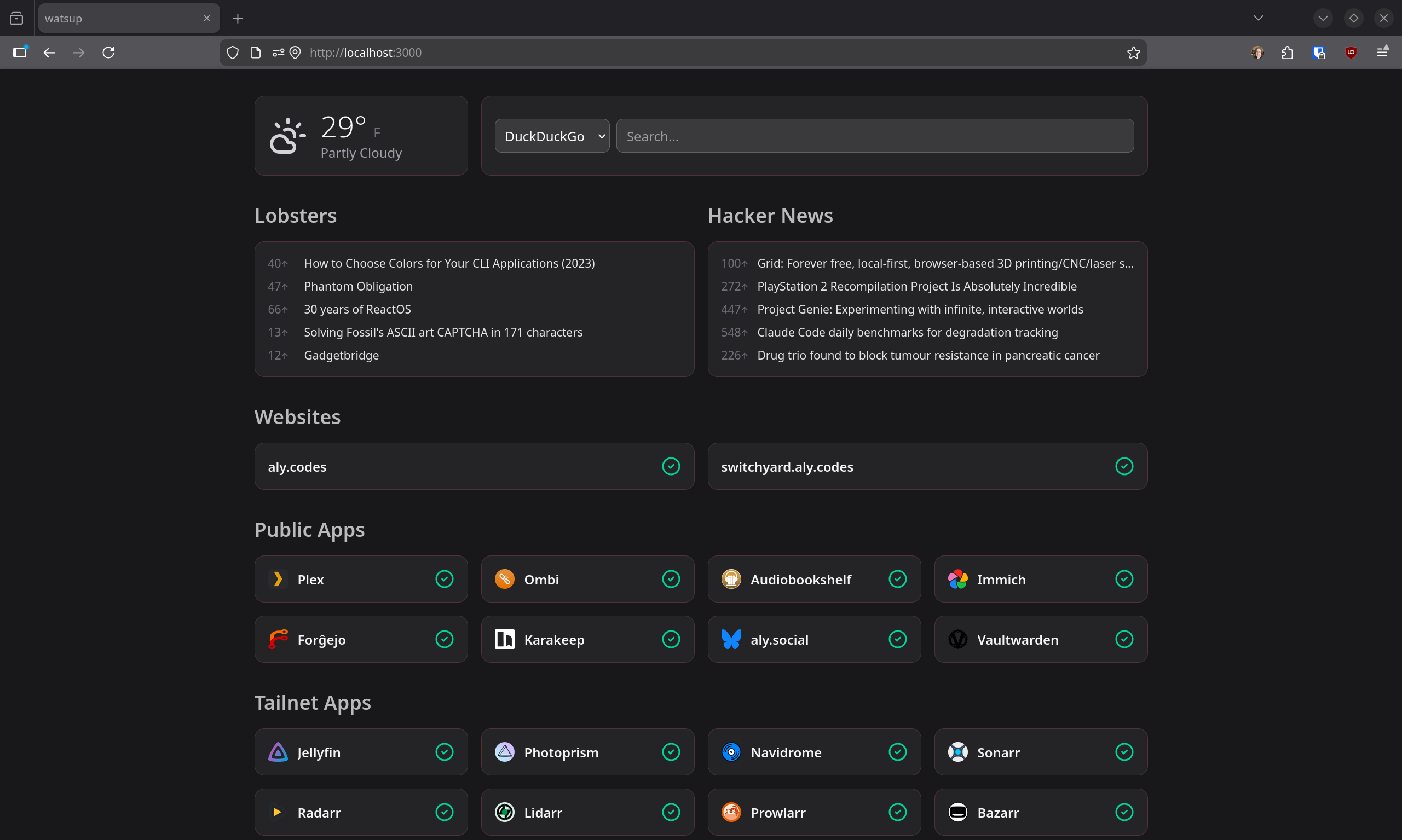
Task: Click into the Search input field
Action: (x=875, y=136)
